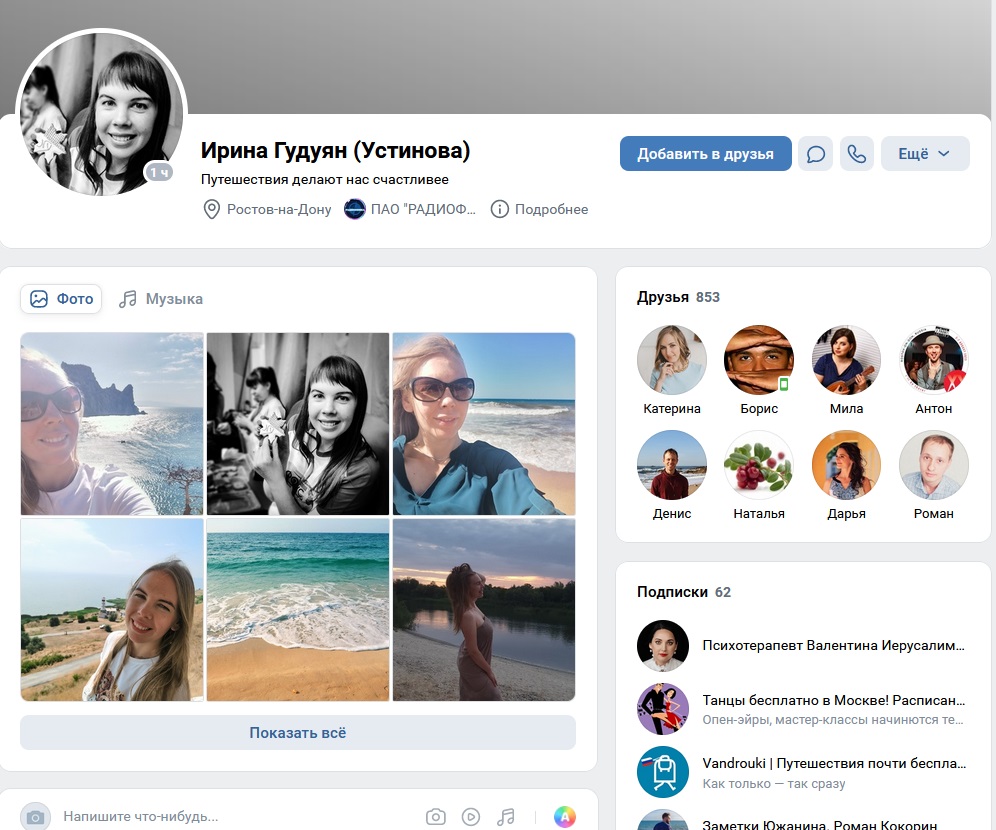Image resolution: width=996 pixels, height=830 pixels.
Task: Open Заметки Южанина. Роман Кокорин page
Action: click(x=819, y=824)
